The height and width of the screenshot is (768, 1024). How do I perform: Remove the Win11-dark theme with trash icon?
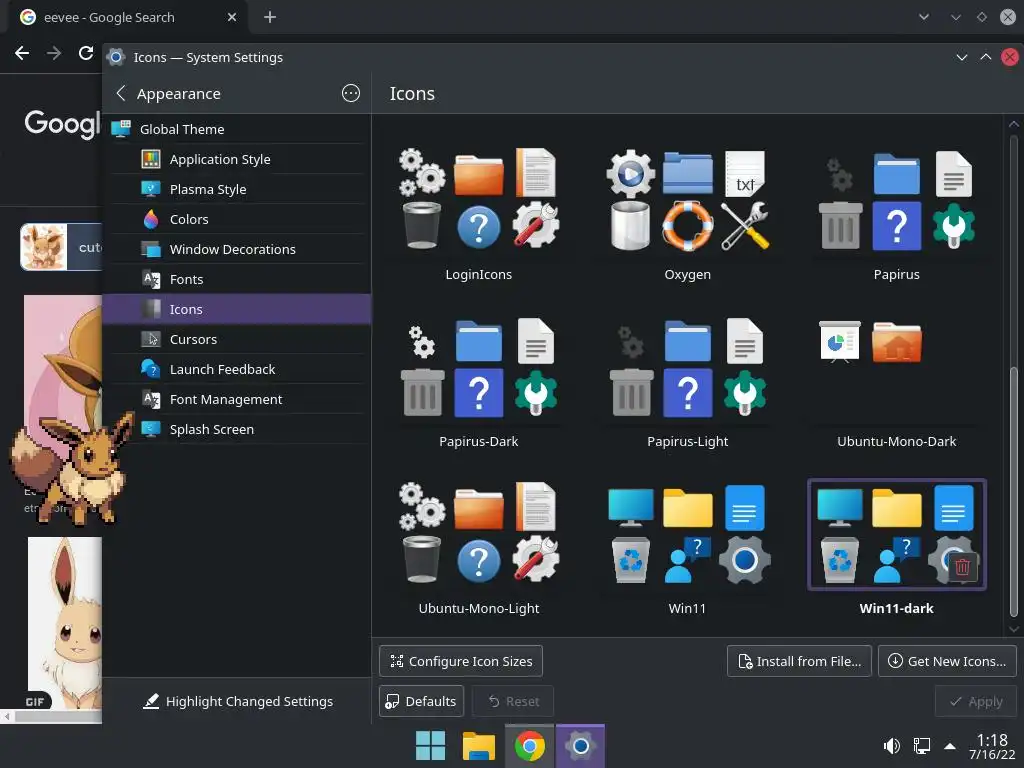[x=962, y=567]
